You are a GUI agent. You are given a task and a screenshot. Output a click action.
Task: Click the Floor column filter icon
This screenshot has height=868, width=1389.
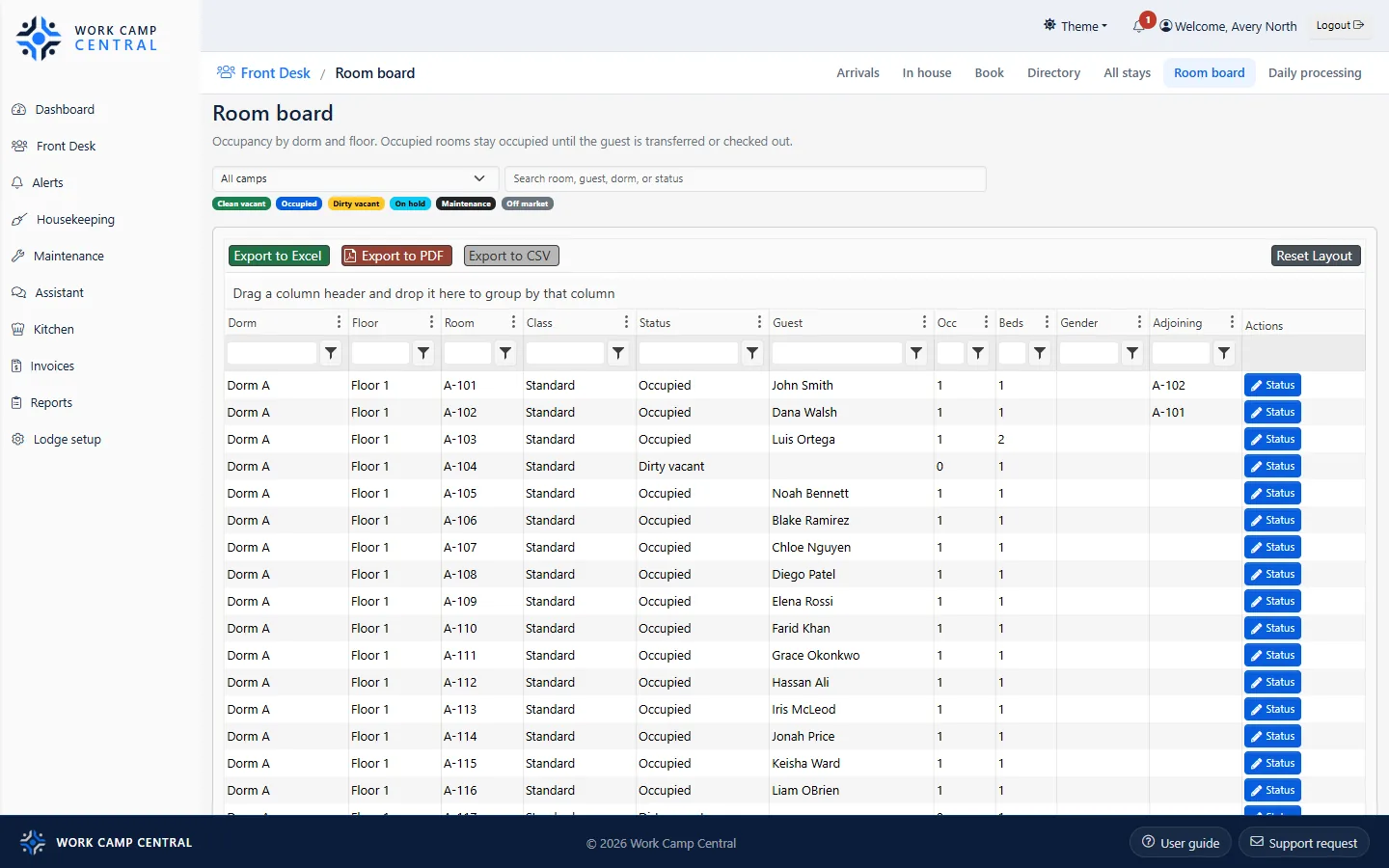(423, 353)
